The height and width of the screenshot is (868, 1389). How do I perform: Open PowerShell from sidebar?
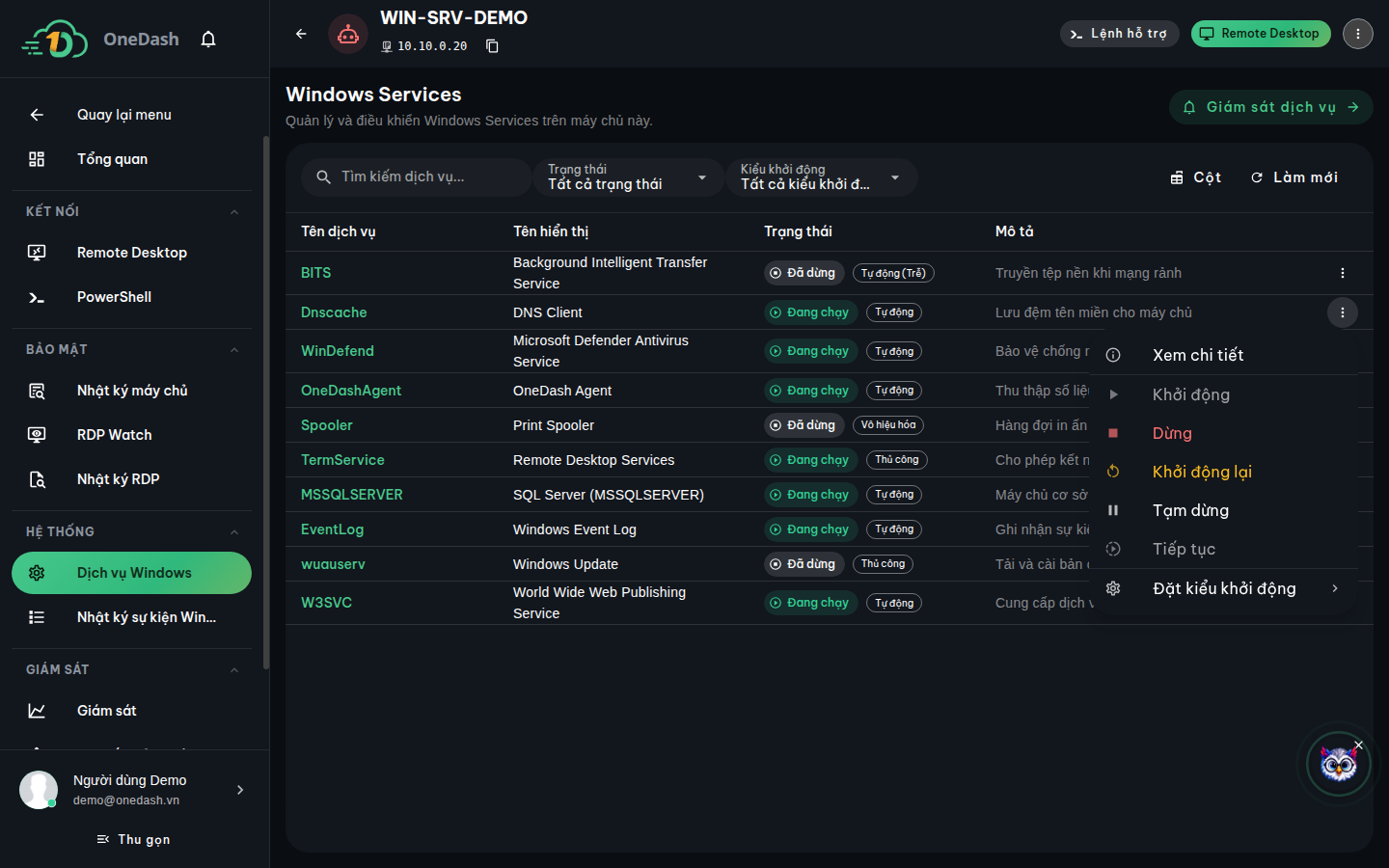(x=131, y=297)
